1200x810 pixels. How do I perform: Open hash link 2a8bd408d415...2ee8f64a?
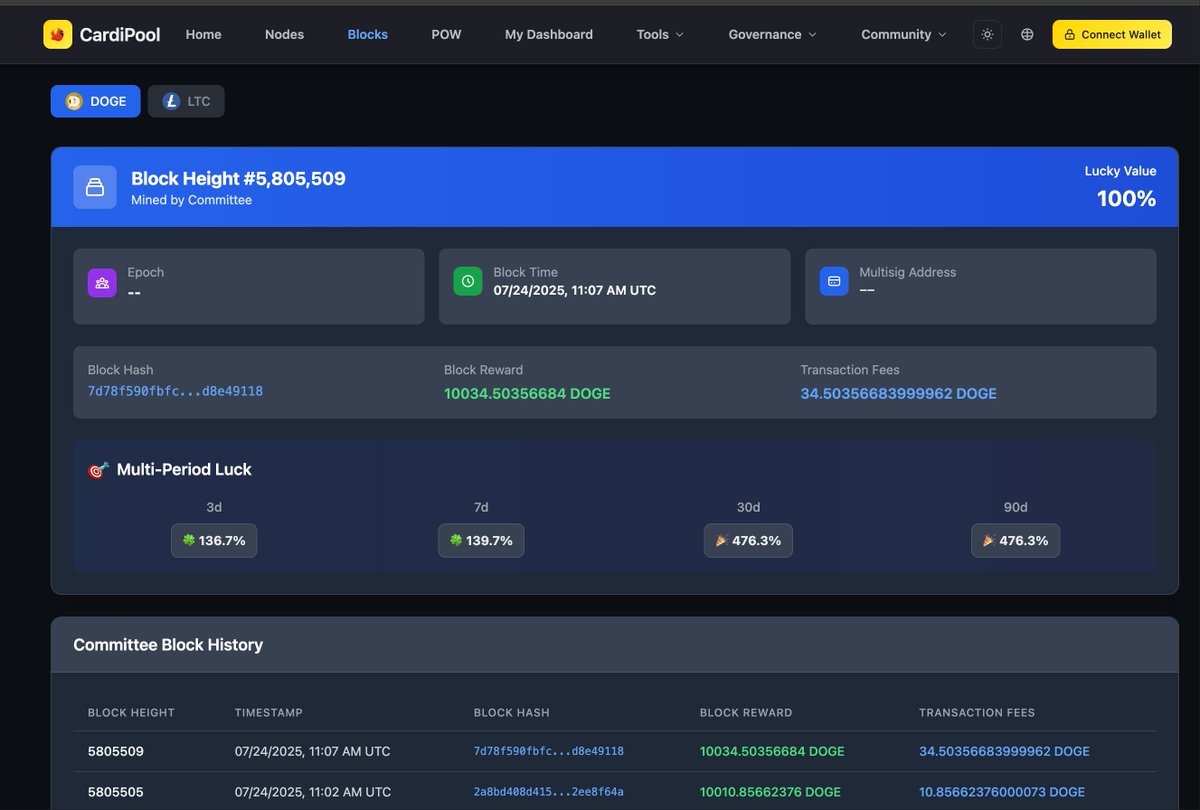549,792
